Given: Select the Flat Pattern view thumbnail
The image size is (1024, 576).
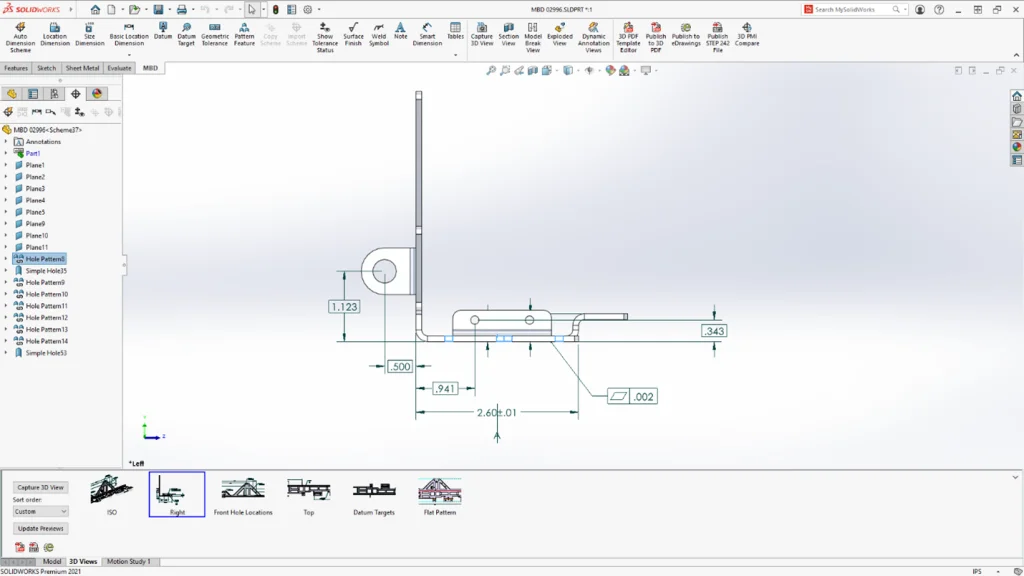Looking at the screenshot, I should click(439, 493).
